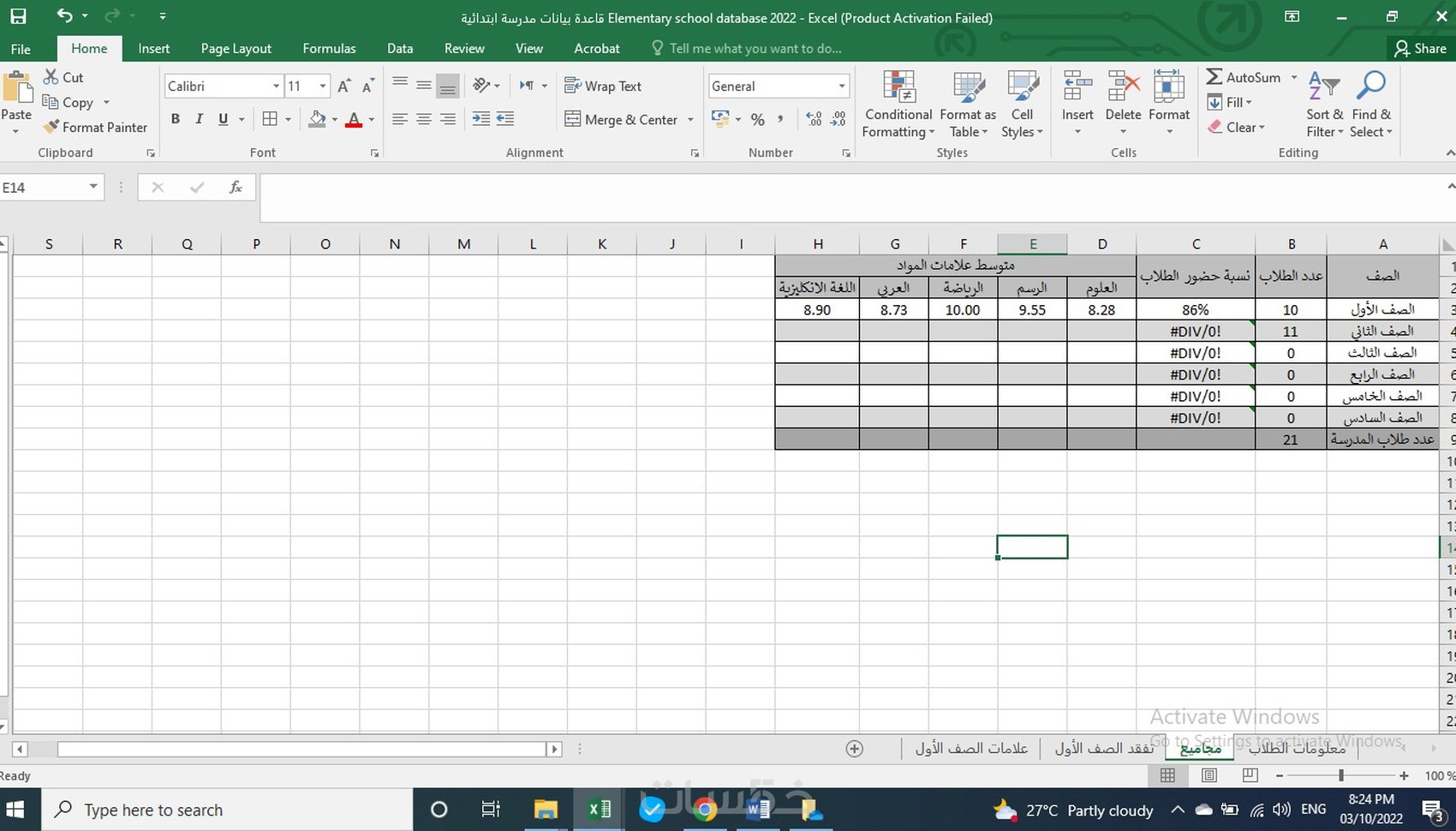Open Format as Table gallery
1456x831 pixels.
(x=968, y=104)
